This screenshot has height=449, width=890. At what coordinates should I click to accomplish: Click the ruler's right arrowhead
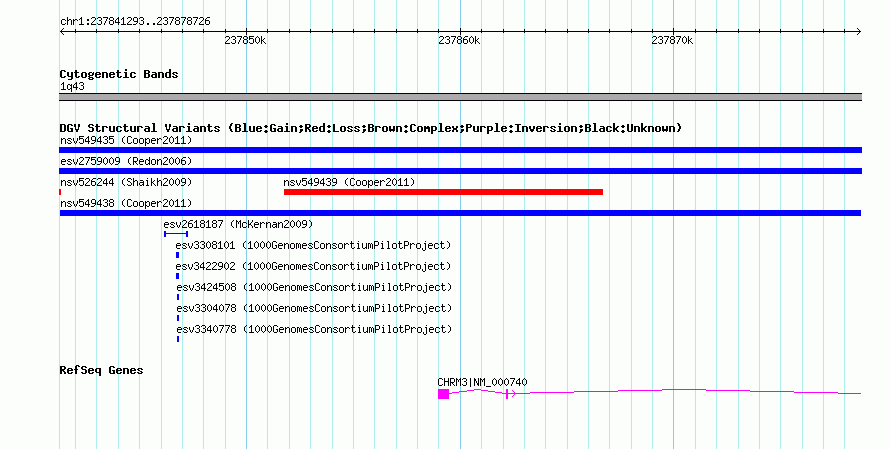click(859, 32)
